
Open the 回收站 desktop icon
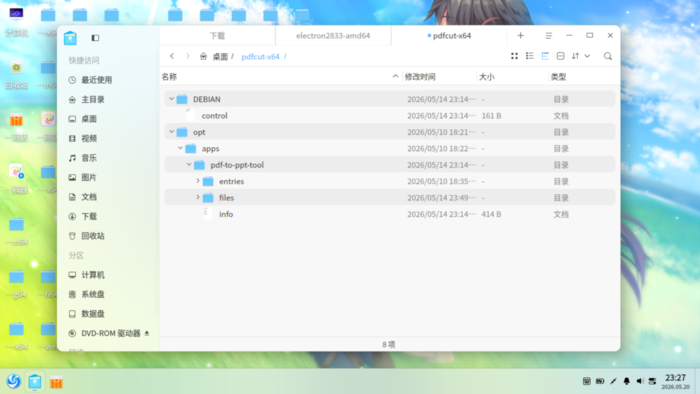pyautogui.click(x=17, y=75)
